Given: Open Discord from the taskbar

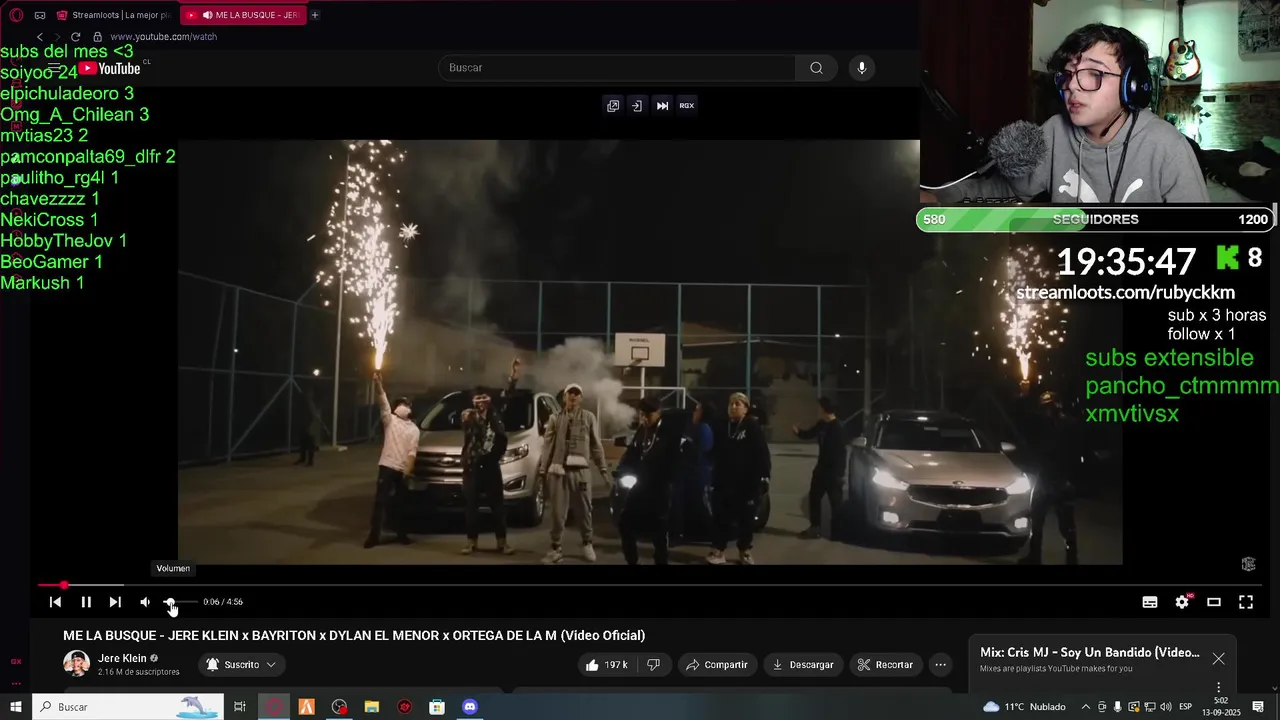Looking at the screenshot, I should point(470,707).
